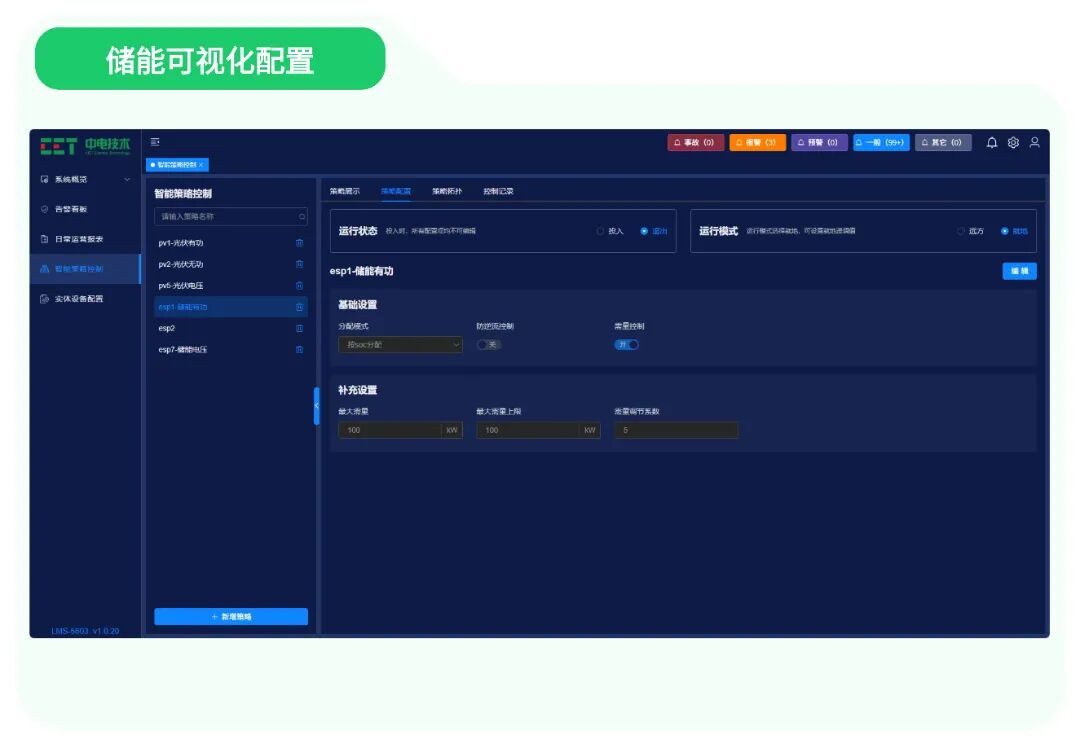Screen dimensions: 1080x756
Task: Open the settings gear icon
Action: [1013, 143]
